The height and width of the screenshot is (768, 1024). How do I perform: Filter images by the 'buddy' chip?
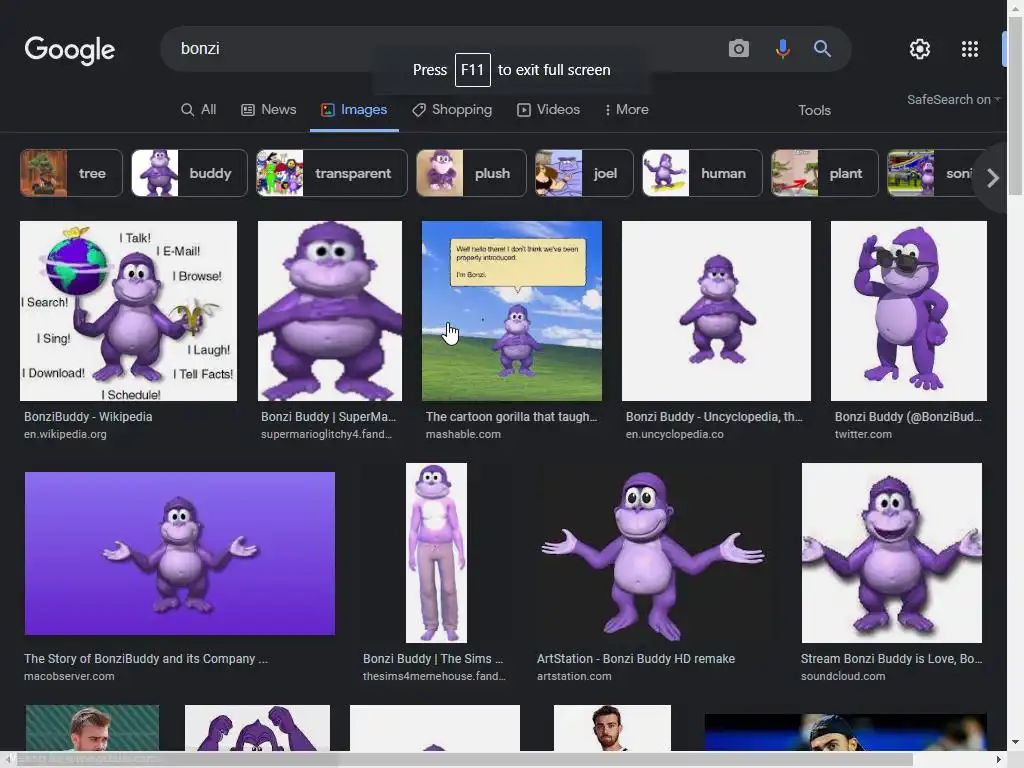(189, 173)
